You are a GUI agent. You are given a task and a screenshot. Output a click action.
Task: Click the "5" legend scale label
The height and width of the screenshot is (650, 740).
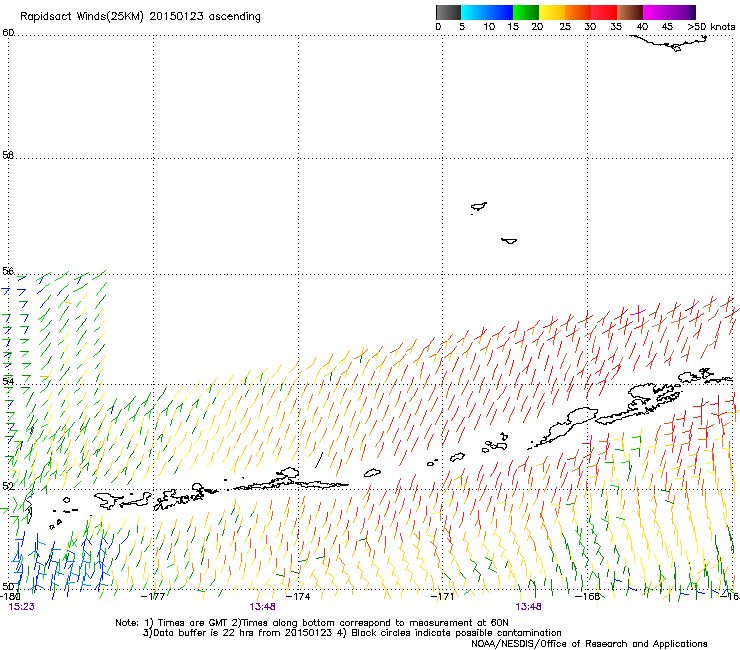coord(462,27)
